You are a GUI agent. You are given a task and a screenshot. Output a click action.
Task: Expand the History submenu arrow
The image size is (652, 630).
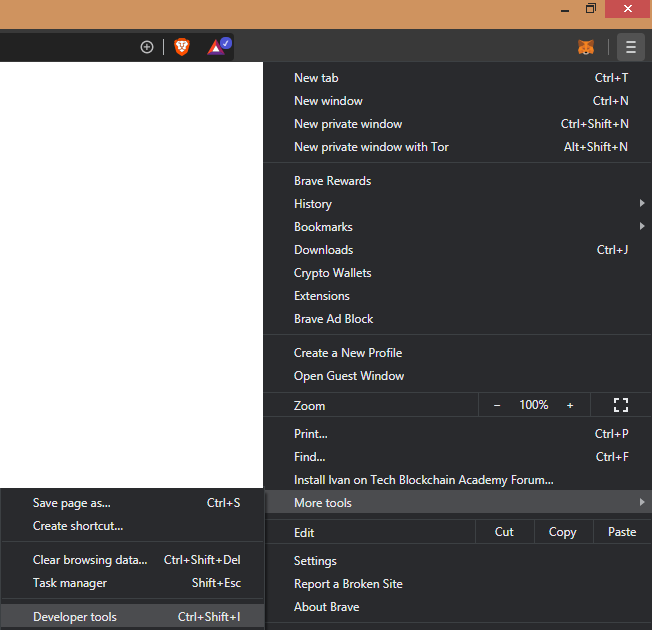tap(642, 203)
